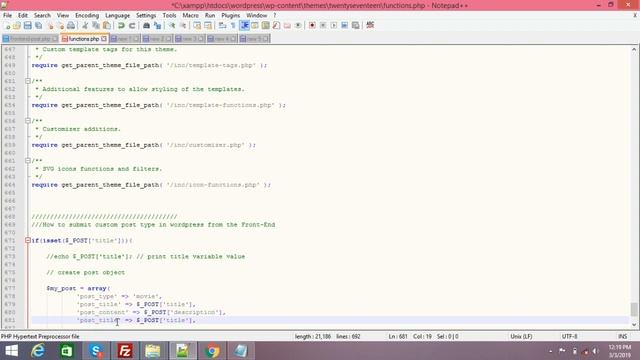This screenshot has width=640, height=360.
Task: Toggle show all characters pilcrow
Action: (233, 26)
